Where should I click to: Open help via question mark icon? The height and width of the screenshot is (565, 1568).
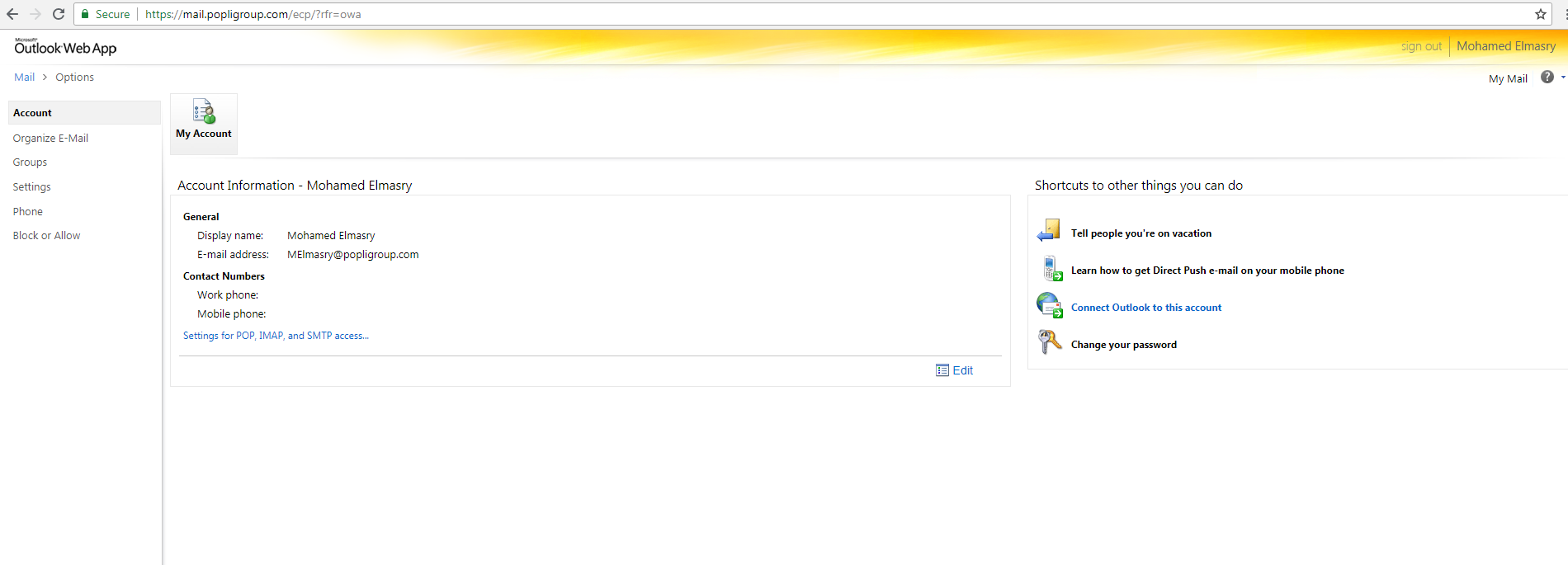[x=1547, y=78]
